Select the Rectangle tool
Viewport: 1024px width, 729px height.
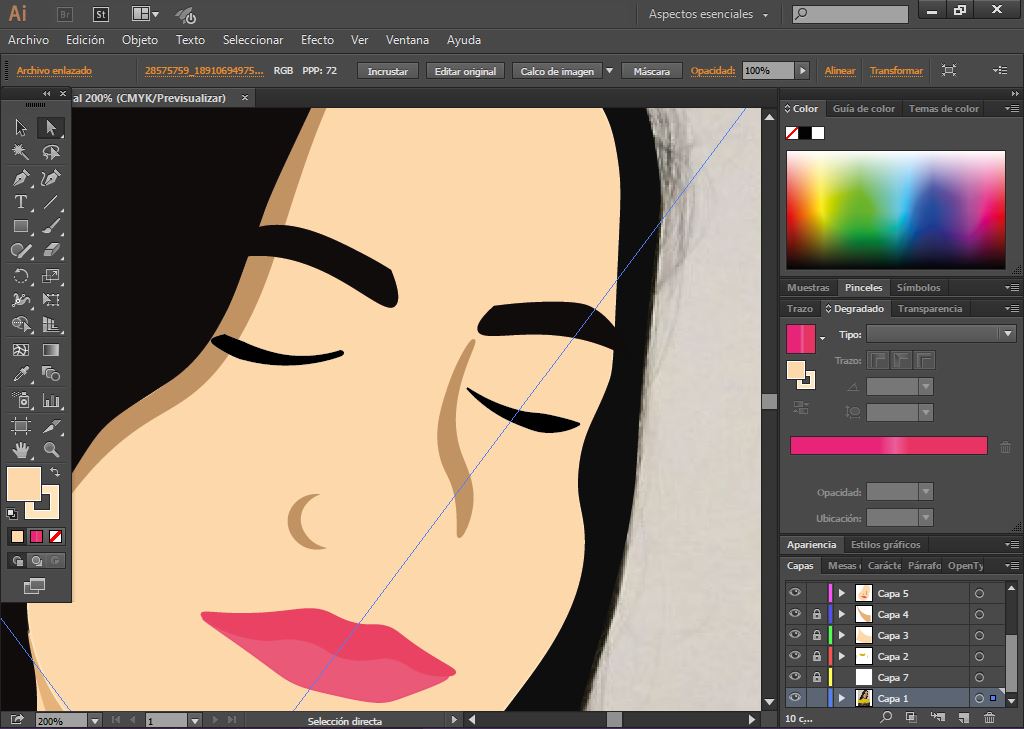pos(21,227)
